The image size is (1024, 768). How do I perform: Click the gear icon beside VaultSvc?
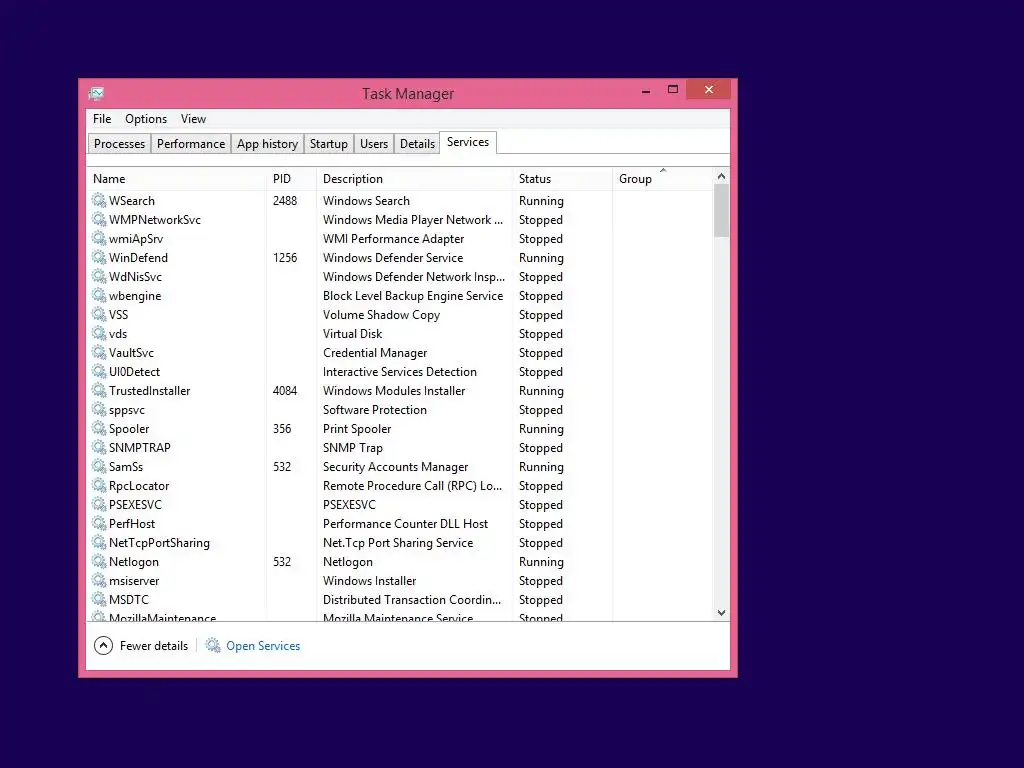(x=99, y=351)
